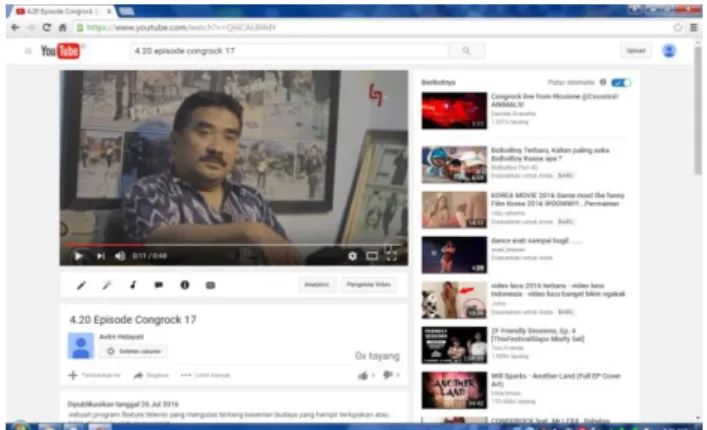Switch to theater mode

click(x=372, y=256)
